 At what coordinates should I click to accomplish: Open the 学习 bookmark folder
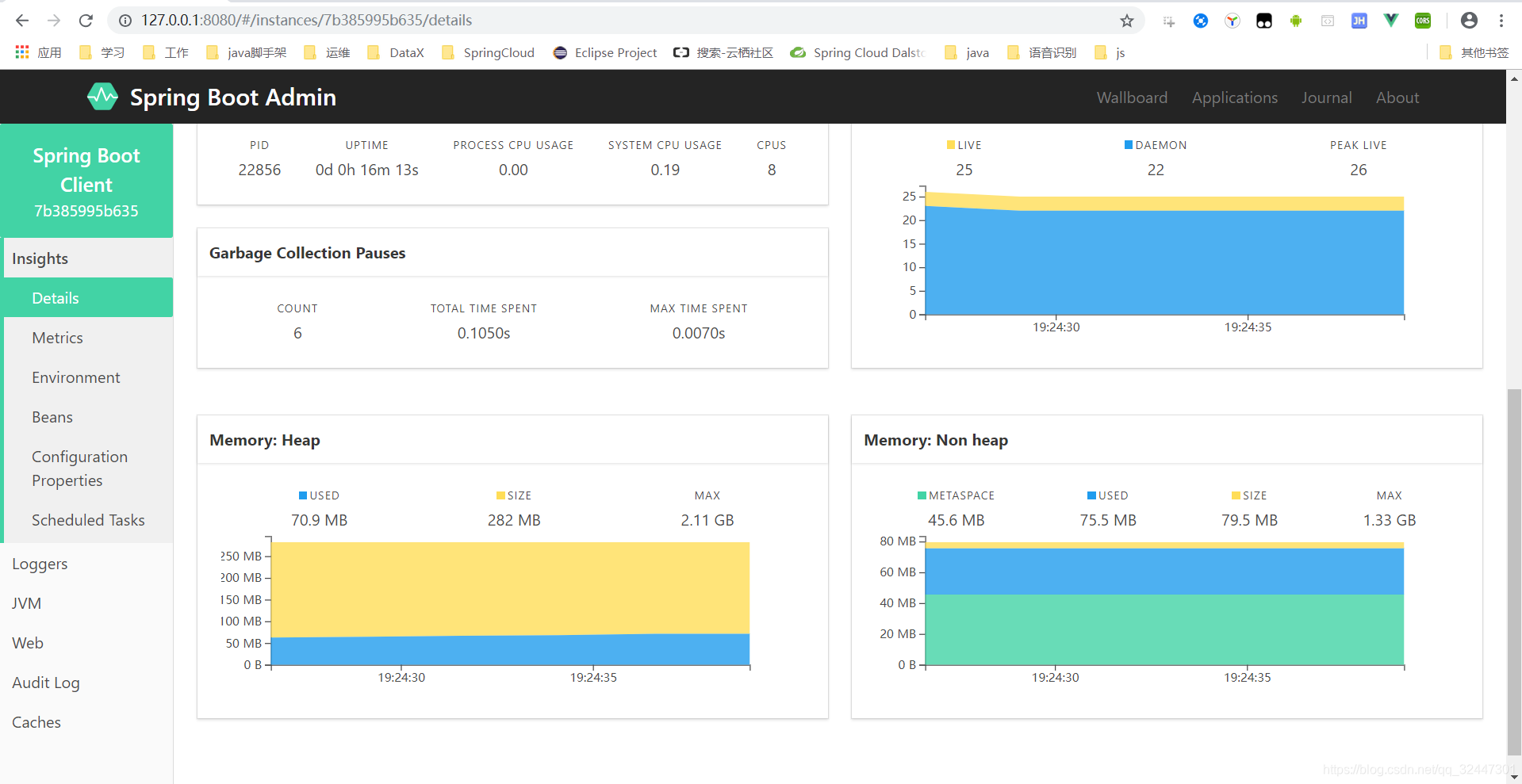[x=102, y=52]
